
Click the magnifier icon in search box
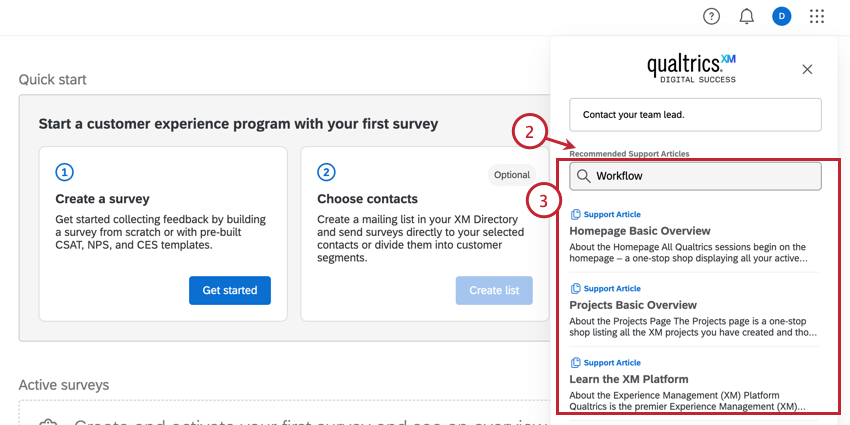(x=584, y=176)
